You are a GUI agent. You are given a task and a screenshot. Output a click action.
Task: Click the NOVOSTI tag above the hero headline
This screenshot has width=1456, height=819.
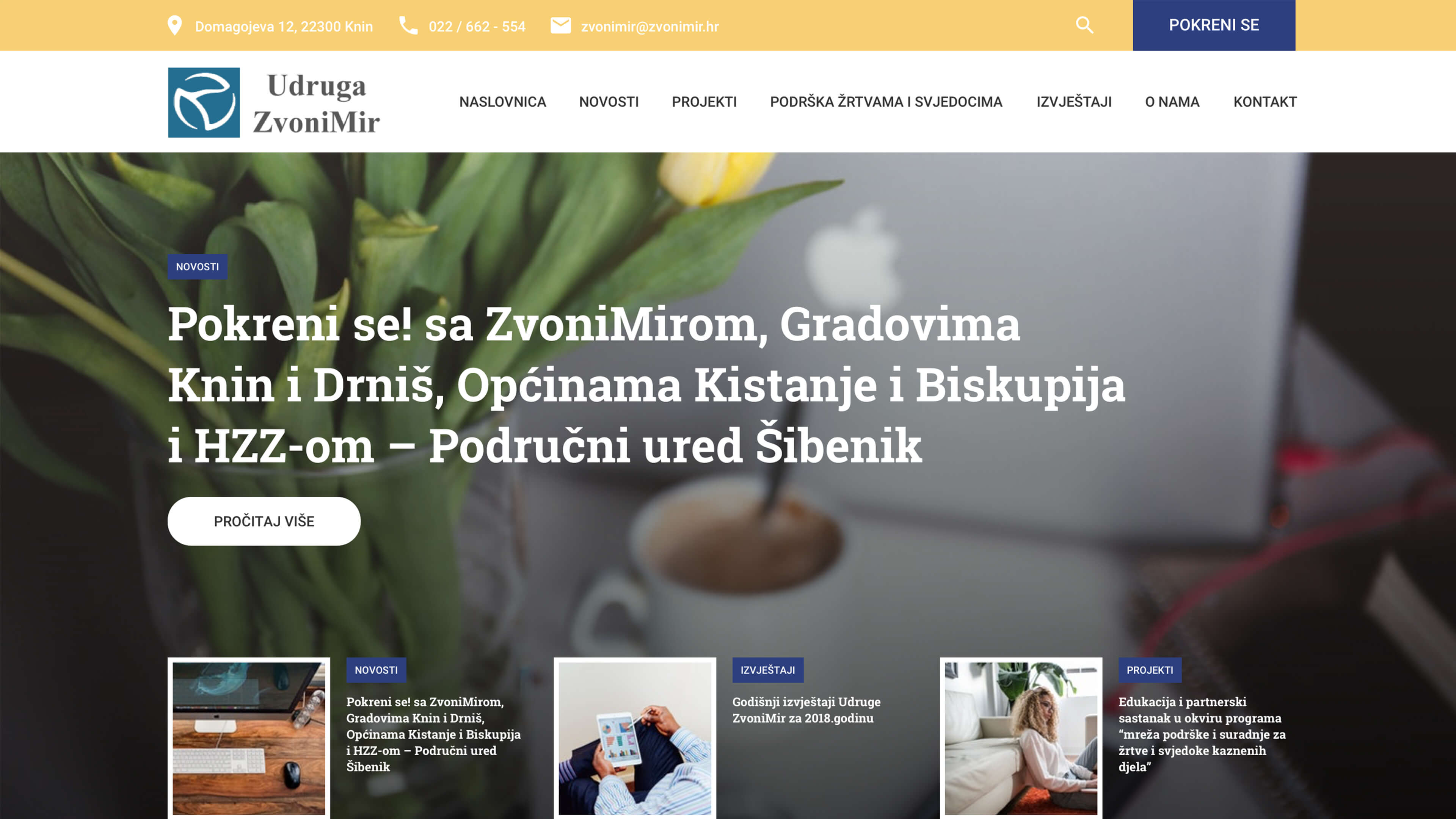197,267
